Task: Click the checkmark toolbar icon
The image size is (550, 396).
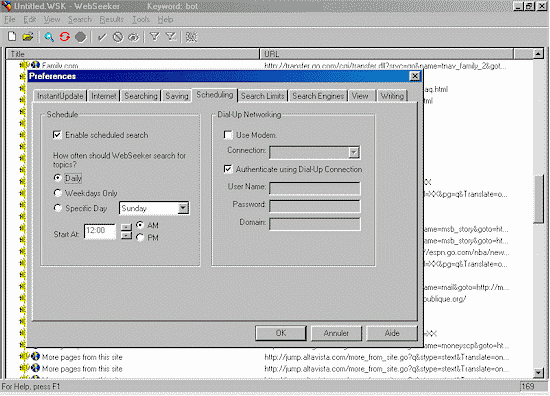Action: (102, 37)
